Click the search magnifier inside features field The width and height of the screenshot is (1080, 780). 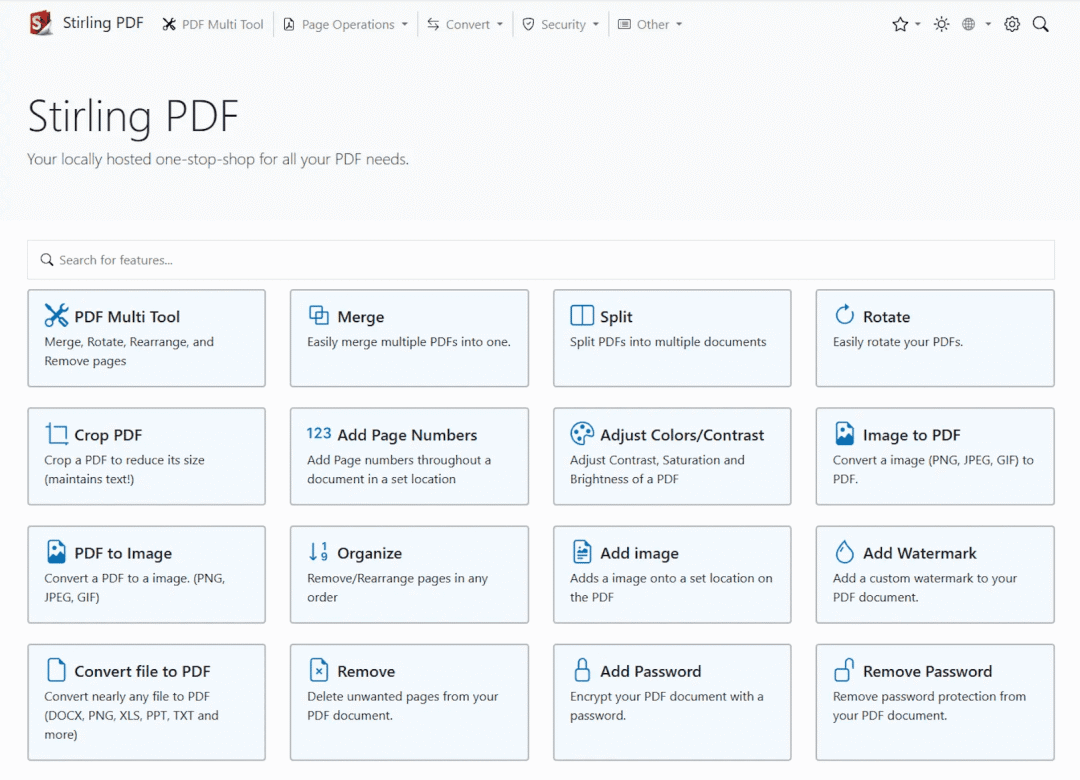(47, 260)
